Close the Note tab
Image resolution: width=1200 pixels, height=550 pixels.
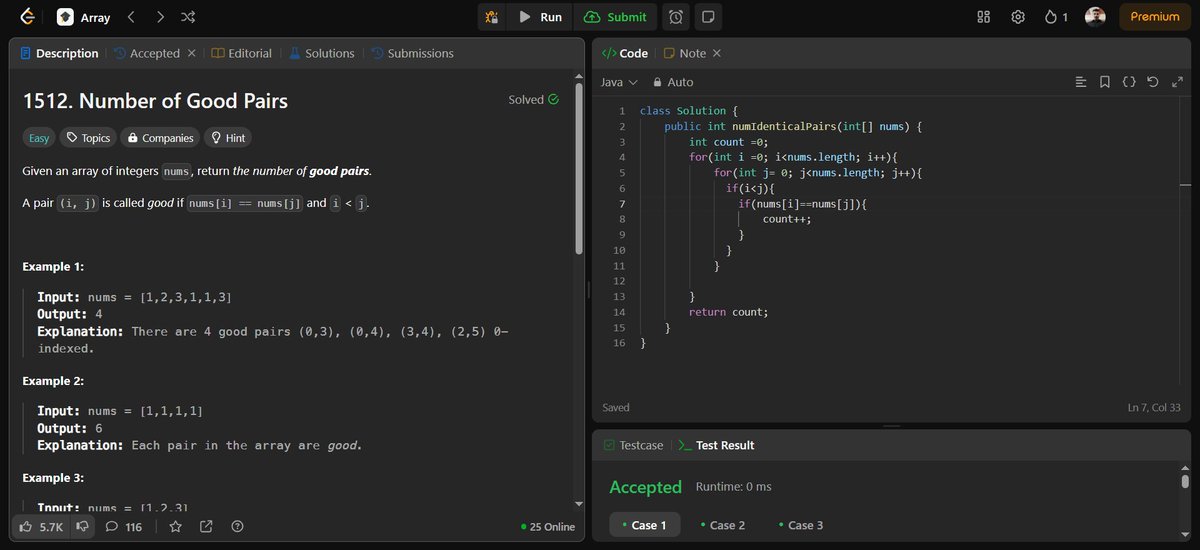click(717, 53)
